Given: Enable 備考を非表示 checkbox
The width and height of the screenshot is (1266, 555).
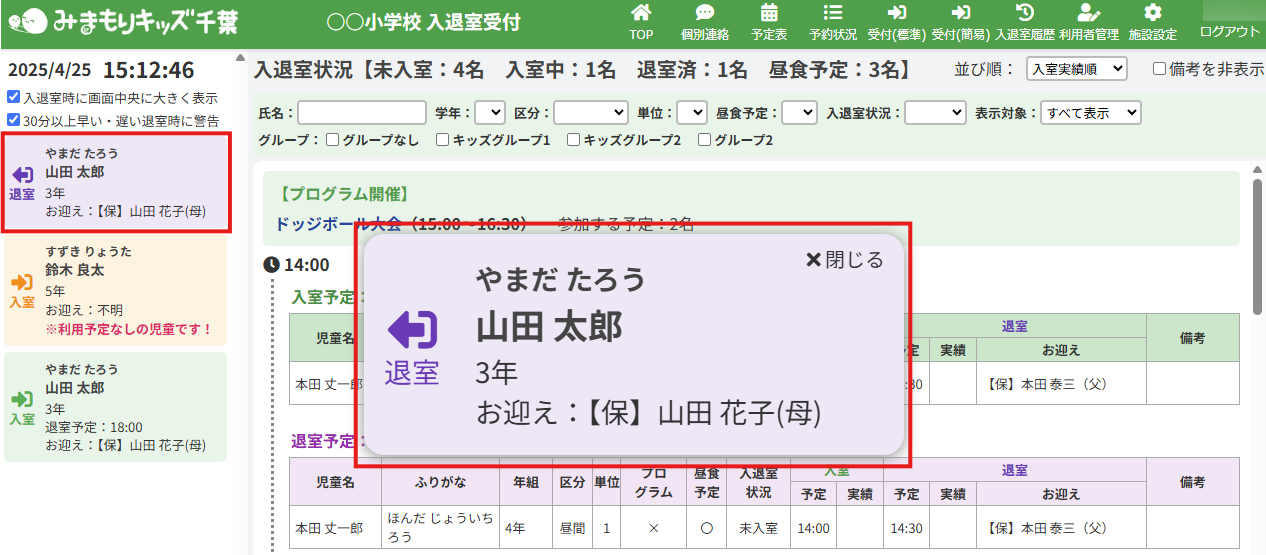Looking at the screenshot, I should tap(1160, 69).
